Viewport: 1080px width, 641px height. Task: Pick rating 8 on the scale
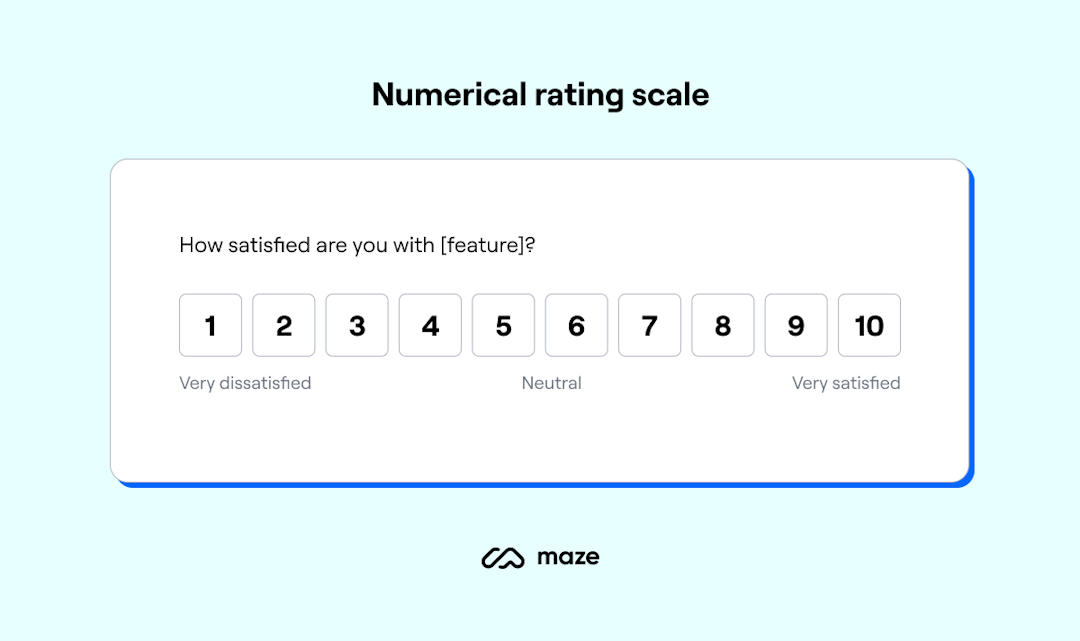point(723,325)
